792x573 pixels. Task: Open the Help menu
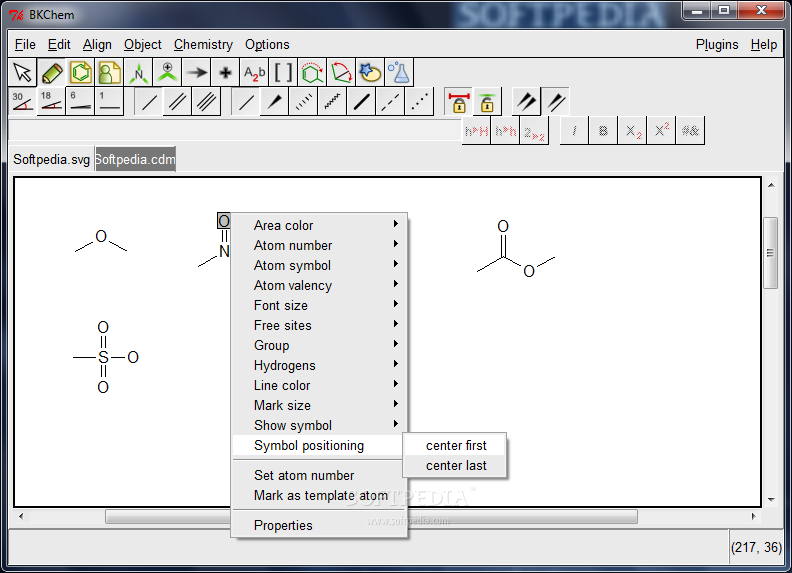pos(763,45)
